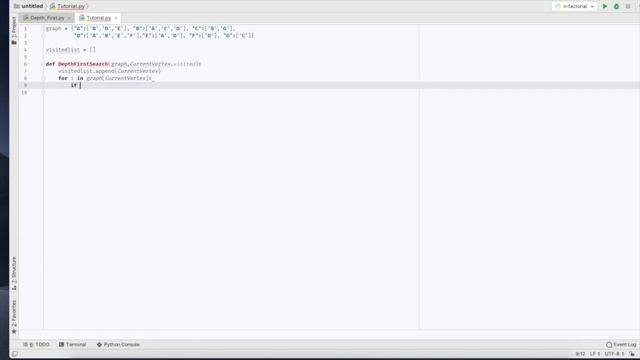Click the Tutorial.py breadcrumb in navigation bar

click(x=68, y=6)
